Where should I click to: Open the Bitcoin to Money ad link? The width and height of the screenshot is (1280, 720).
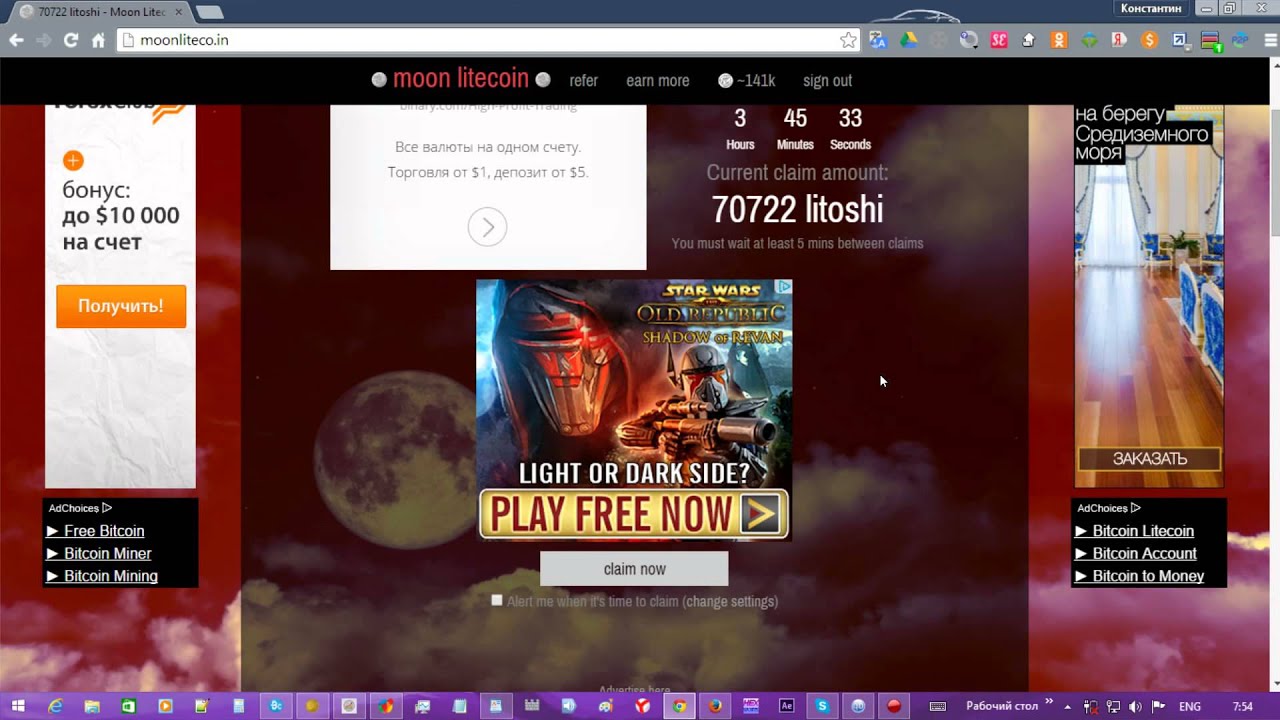(x=1148, y=576)
